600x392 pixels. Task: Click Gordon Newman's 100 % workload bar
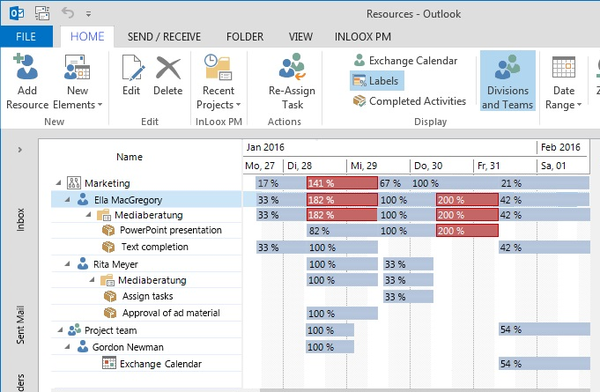pyautogui.click(x=330, y=347)
